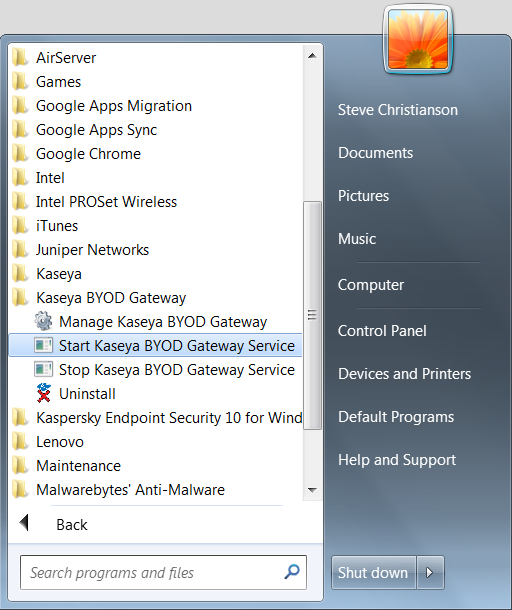The image size is (512, 610).
Task: Click the Kaspersky Endpoint Security folder icon
Action: pyautogui.click(x=19, y=418)
